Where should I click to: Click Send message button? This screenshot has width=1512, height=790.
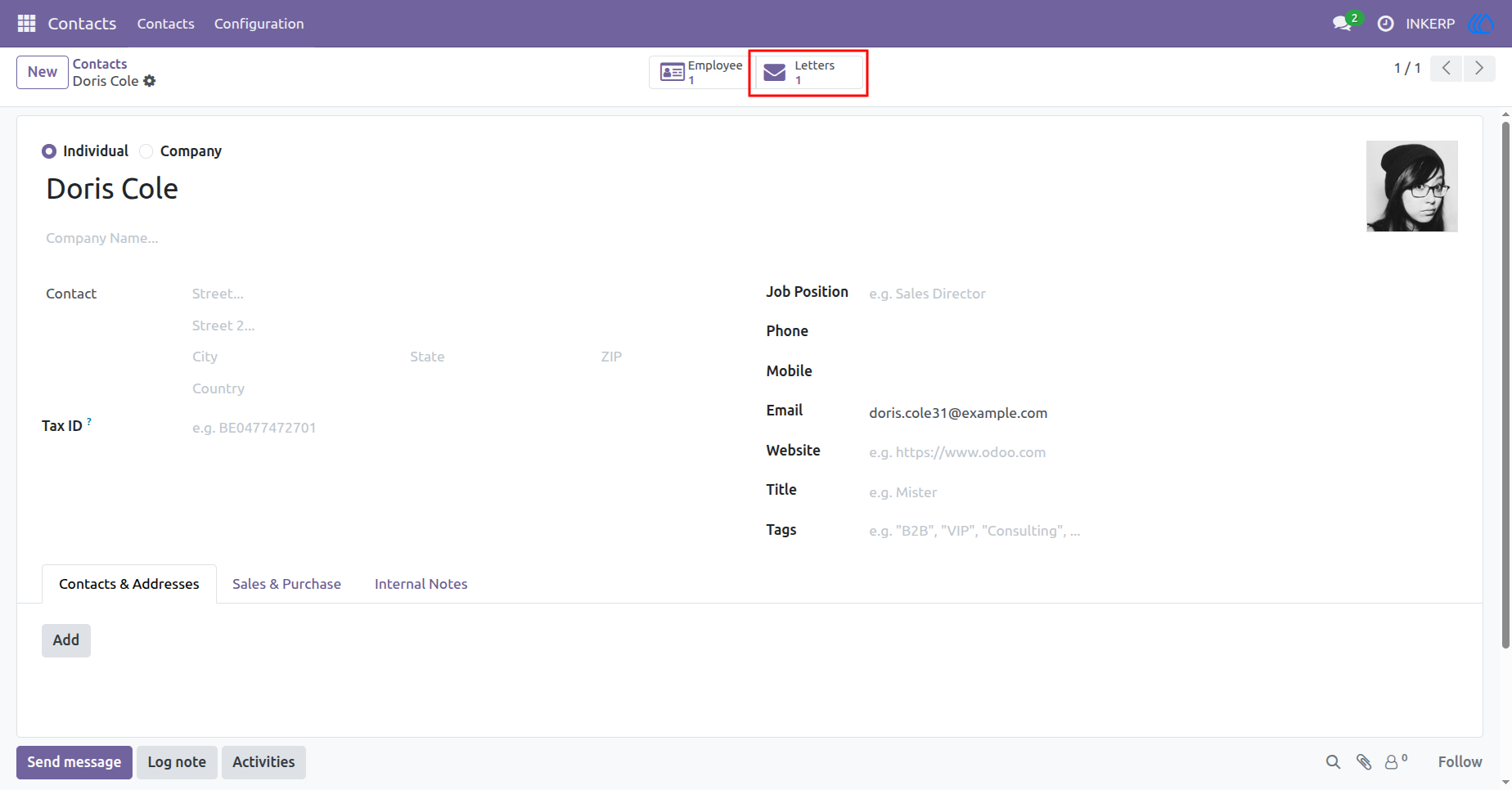click(74, 762)
